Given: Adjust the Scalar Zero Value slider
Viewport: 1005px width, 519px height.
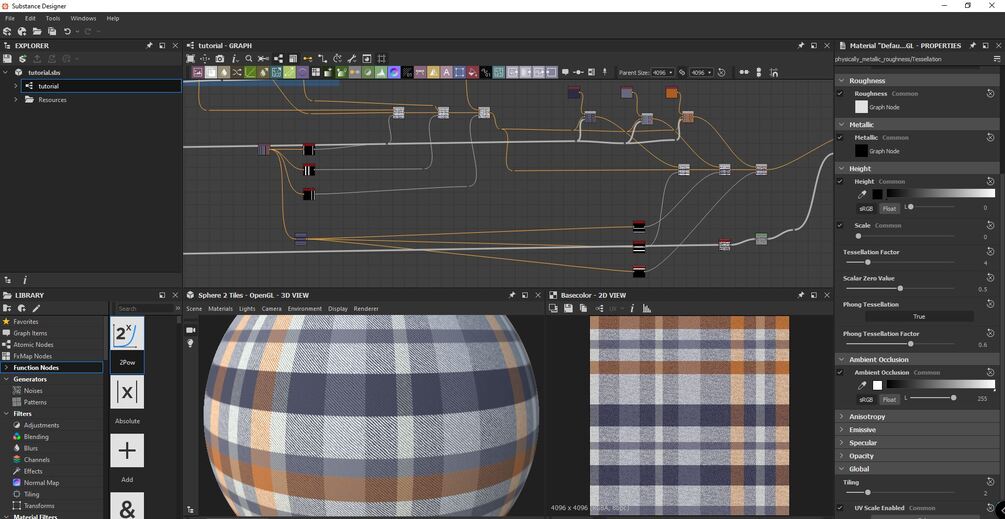Looking at the screenshot, I should pos(900,288).
